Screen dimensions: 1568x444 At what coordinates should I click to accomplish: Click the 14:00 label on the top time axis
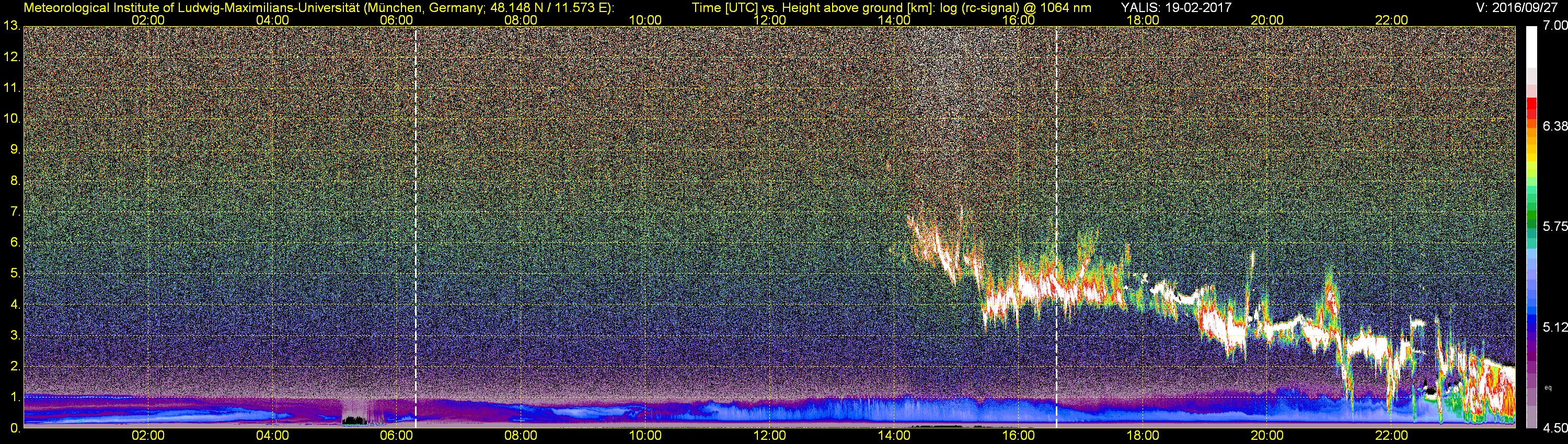pos(894,20)
